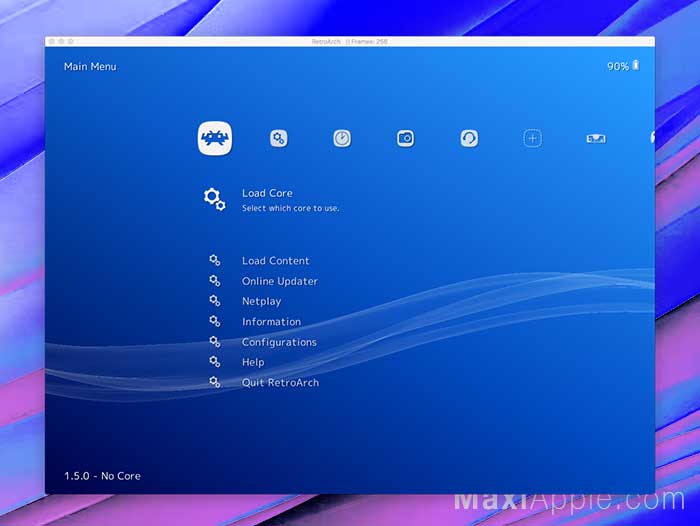Open the Import content plus icon
This screenshot has height=526, width=700.
[x=533, y=138]
